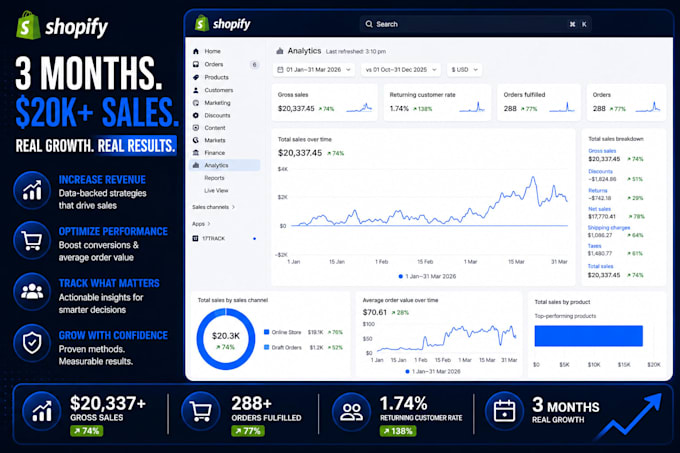Screen dimensions: 680x453
Task: Click the magnifier icon in search bar
Action: 369,24
